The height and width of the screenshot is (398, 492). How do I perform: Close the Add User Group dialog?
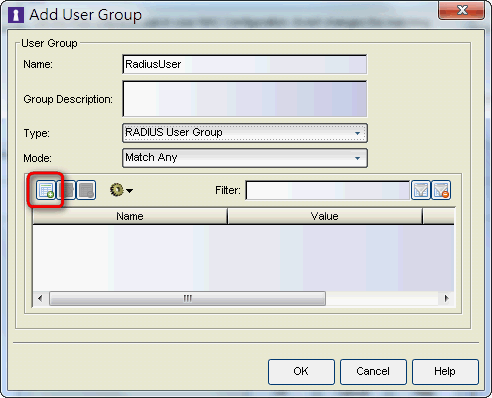[462, 10]
